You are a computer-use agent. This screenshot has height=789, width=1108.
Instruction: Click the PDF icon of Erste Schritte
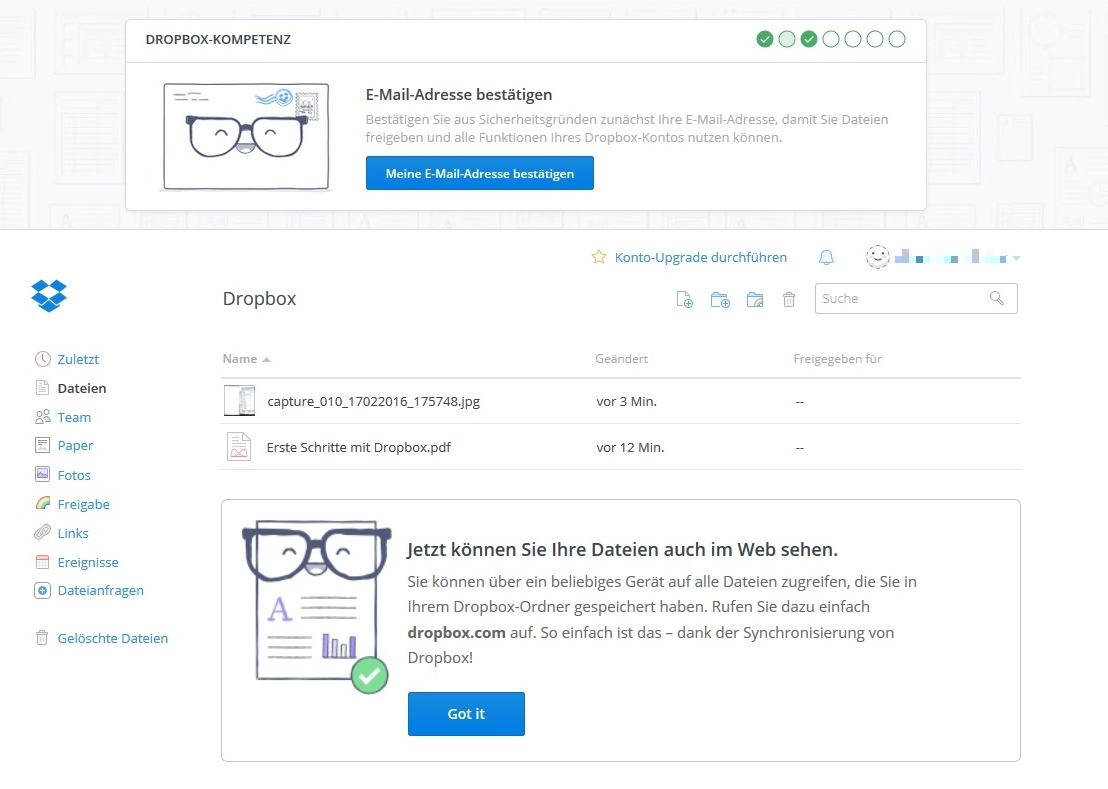point(238,447)
